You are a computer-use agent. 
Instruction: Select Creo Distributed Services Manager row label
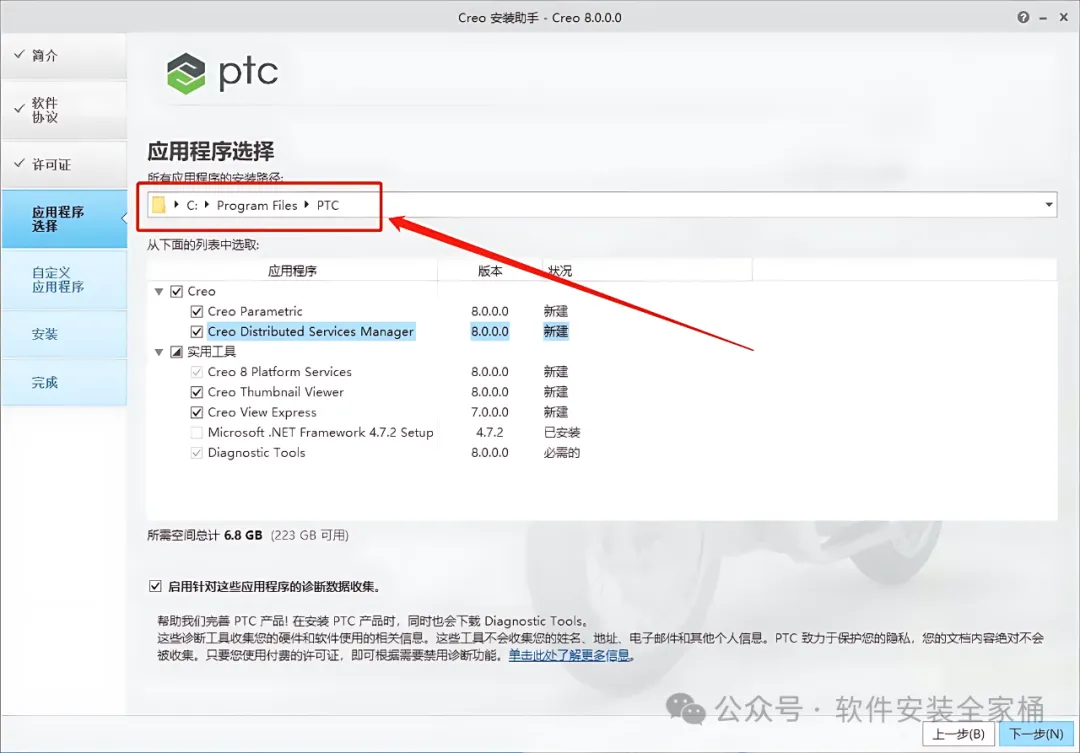(311, 331)
